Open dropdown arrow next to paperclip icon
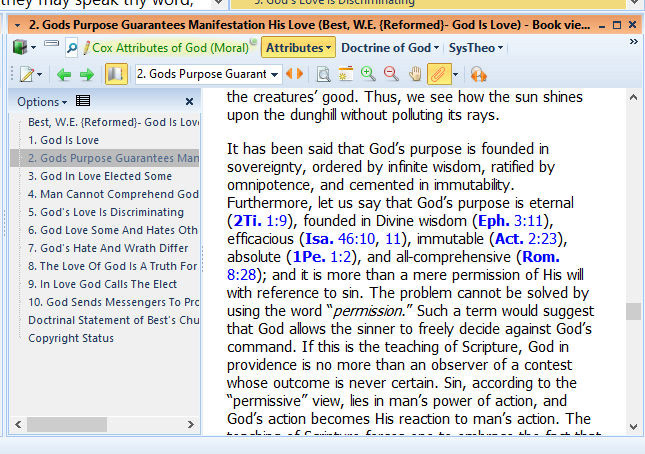 coord(455,74)
